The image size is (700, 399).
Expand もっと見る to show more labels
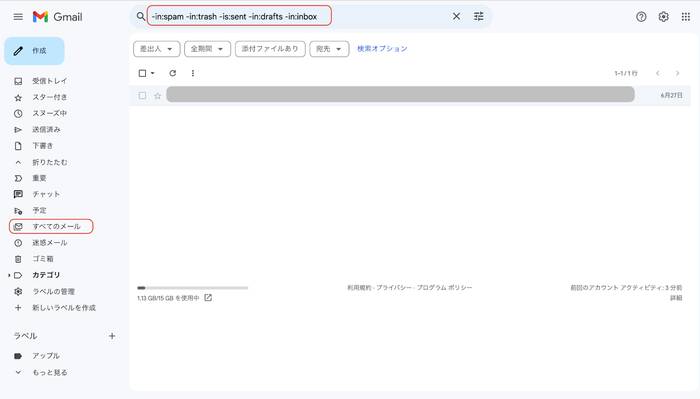pyautogui.click(x=50, y=372)
